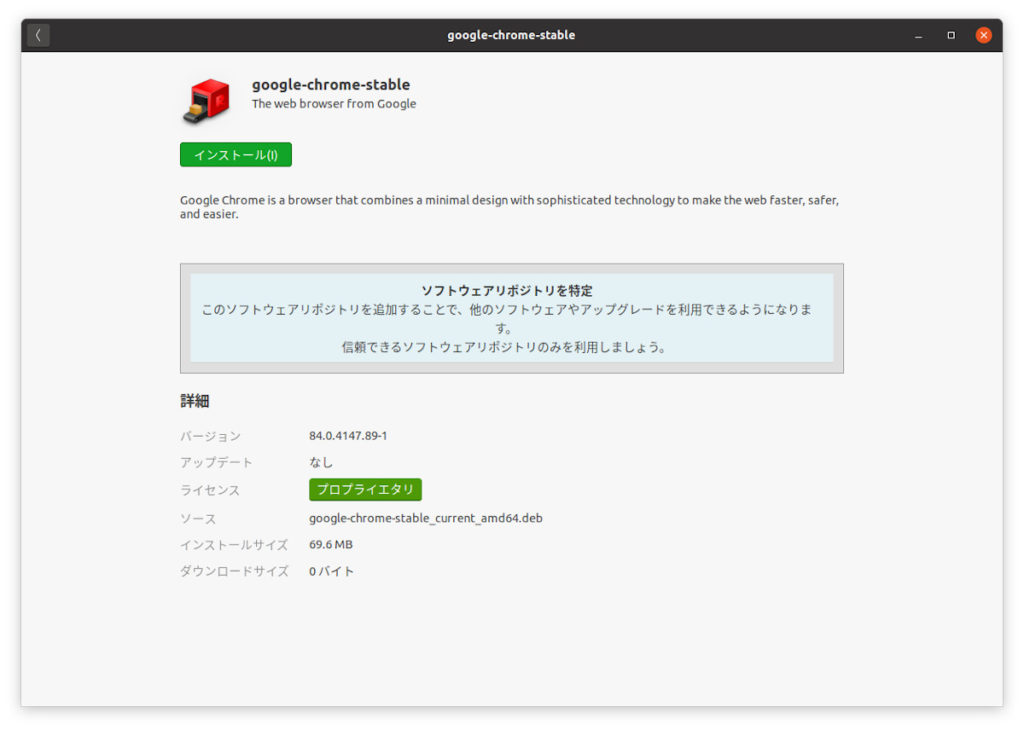Click the ソフトウェアリポジトリを特定 notice heading
The height and width of the screenshot is (730, 1024).
click(x=506, y=291)
